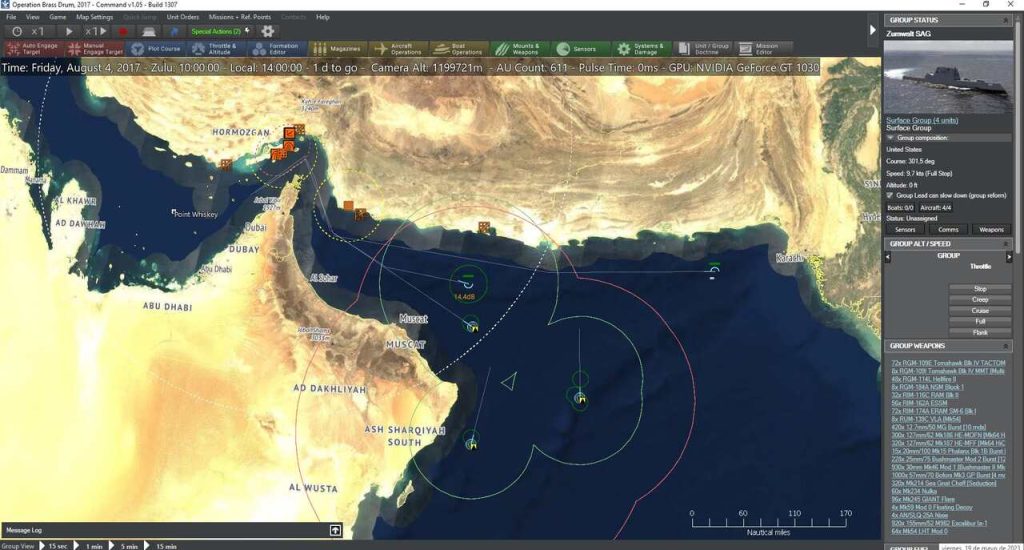Open Aircraft Operations
The width and height of the screenshot is (1024, 550).
398,49
